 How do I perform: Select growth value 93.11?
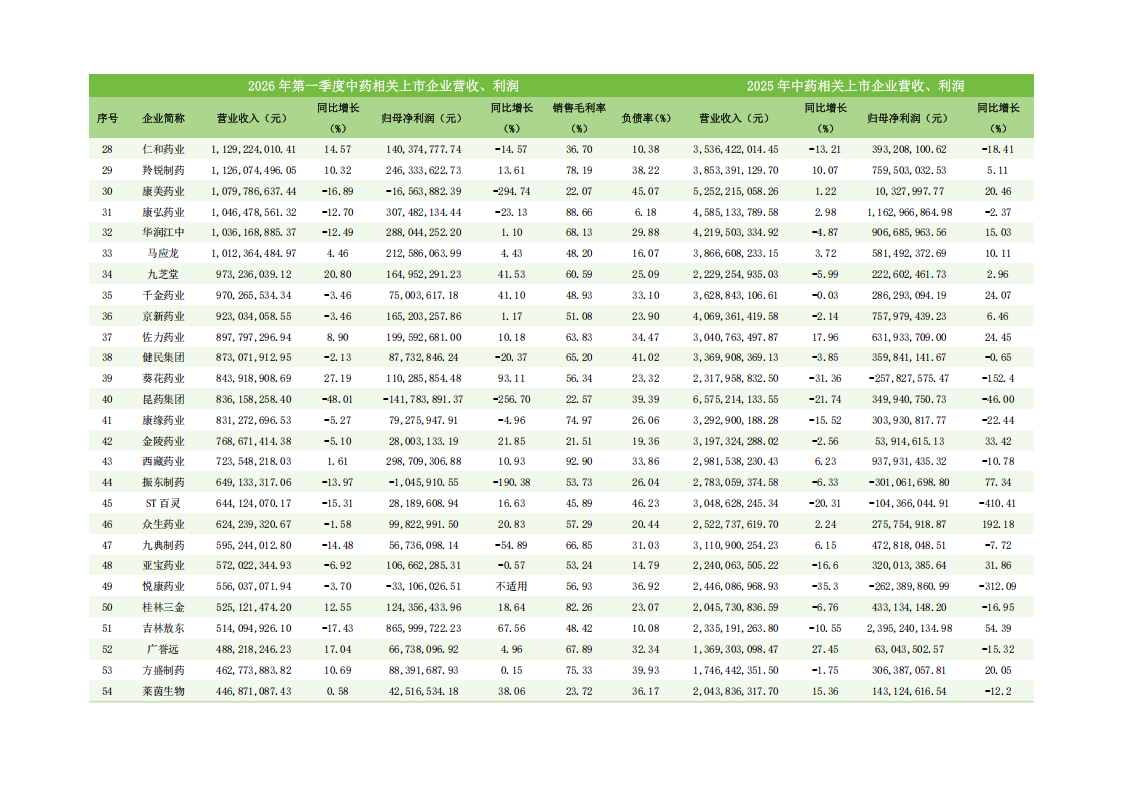click(x=511, y=378)
